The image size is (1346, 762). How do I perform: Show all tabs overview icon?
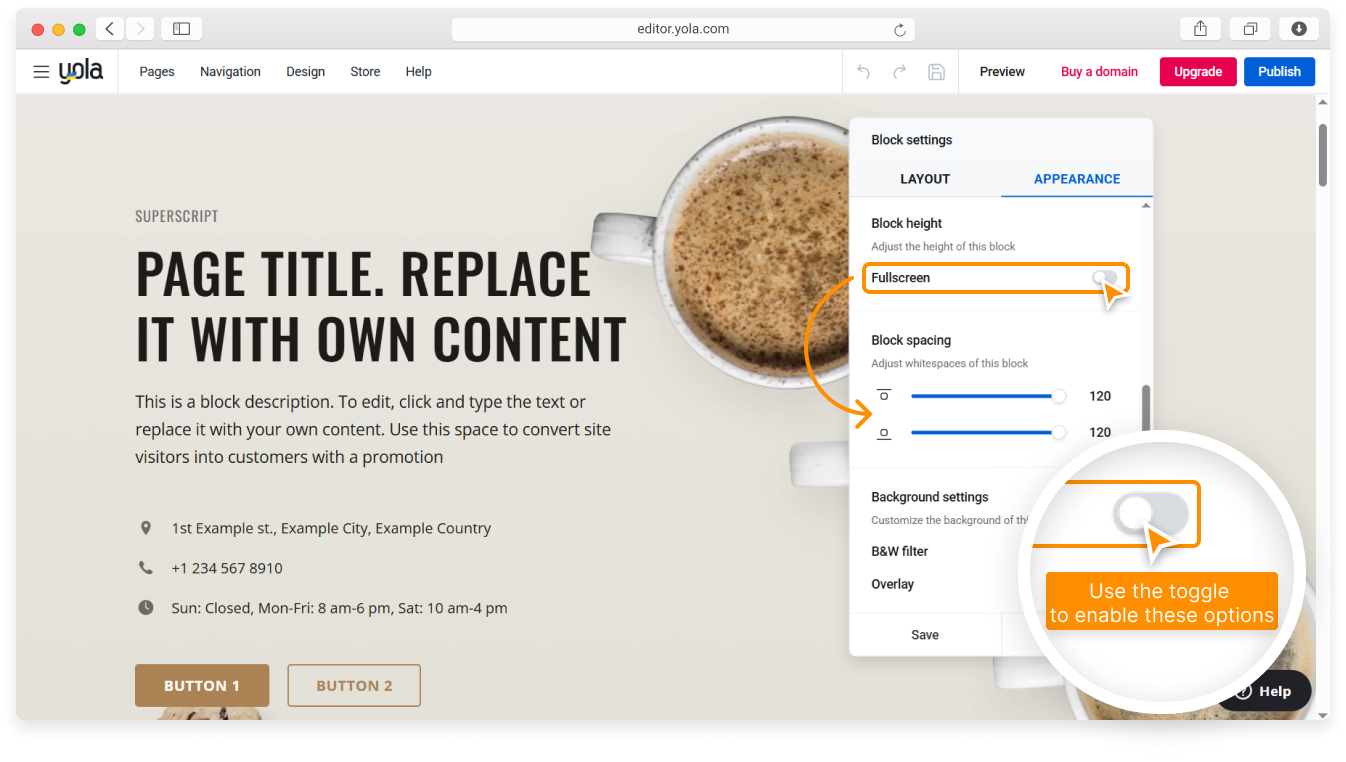[x=1250, y=29]
